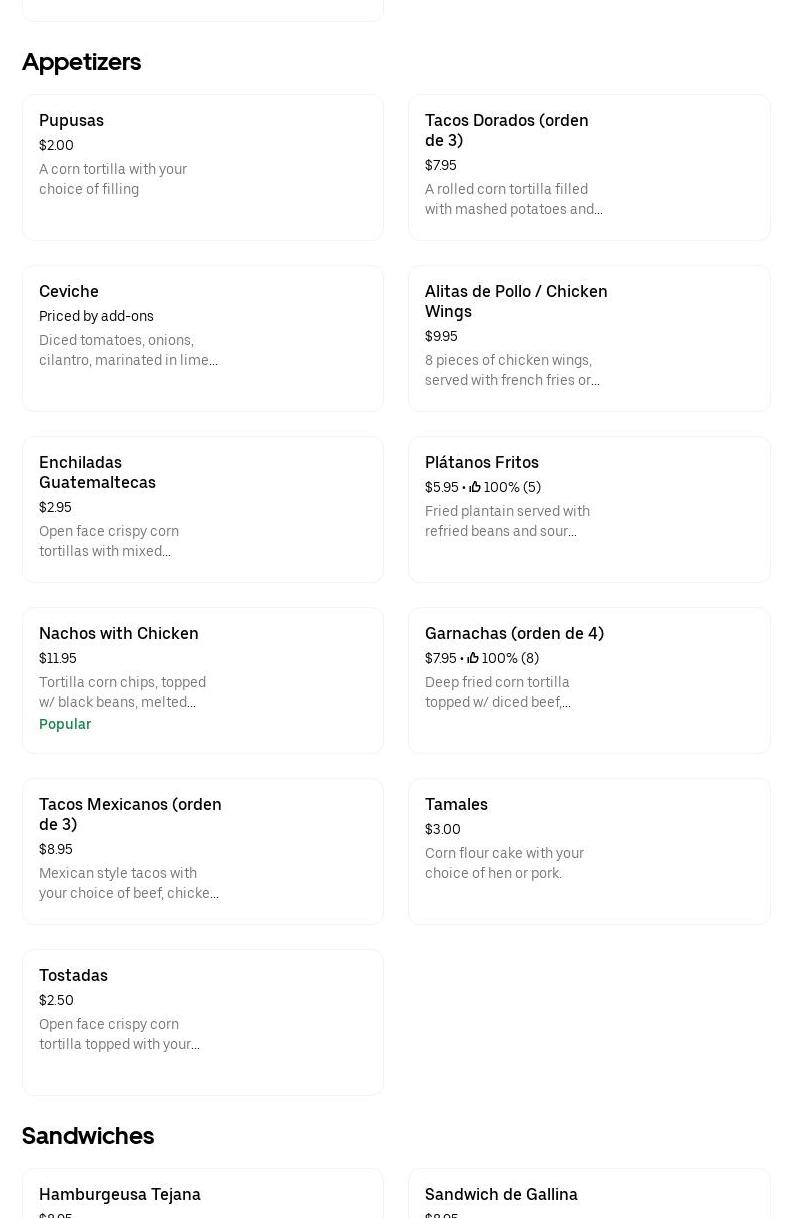Select Sandwich de Gallina item

pos(501,1194)
